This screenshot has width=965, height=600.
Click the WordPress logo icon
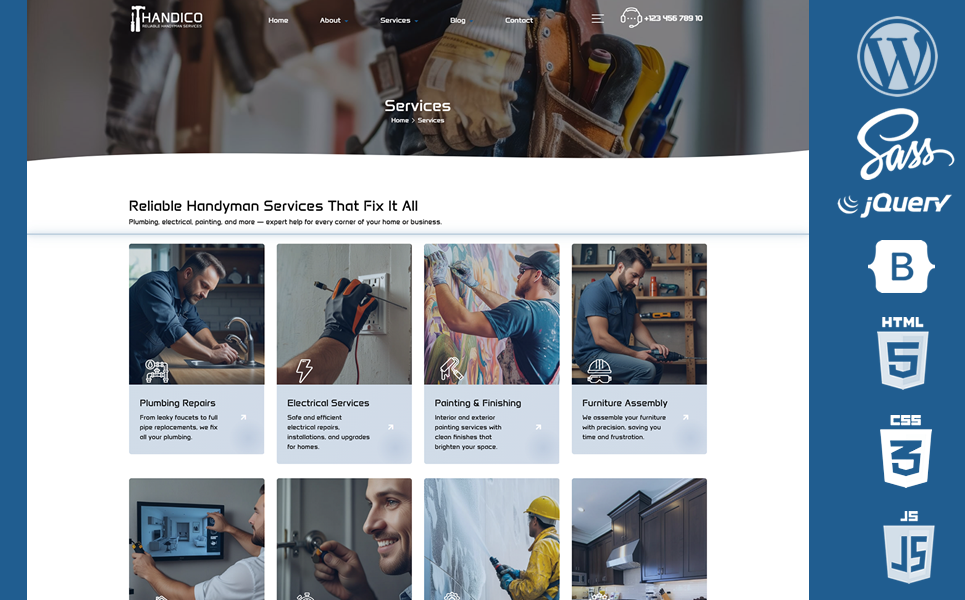tap(897, 56)
